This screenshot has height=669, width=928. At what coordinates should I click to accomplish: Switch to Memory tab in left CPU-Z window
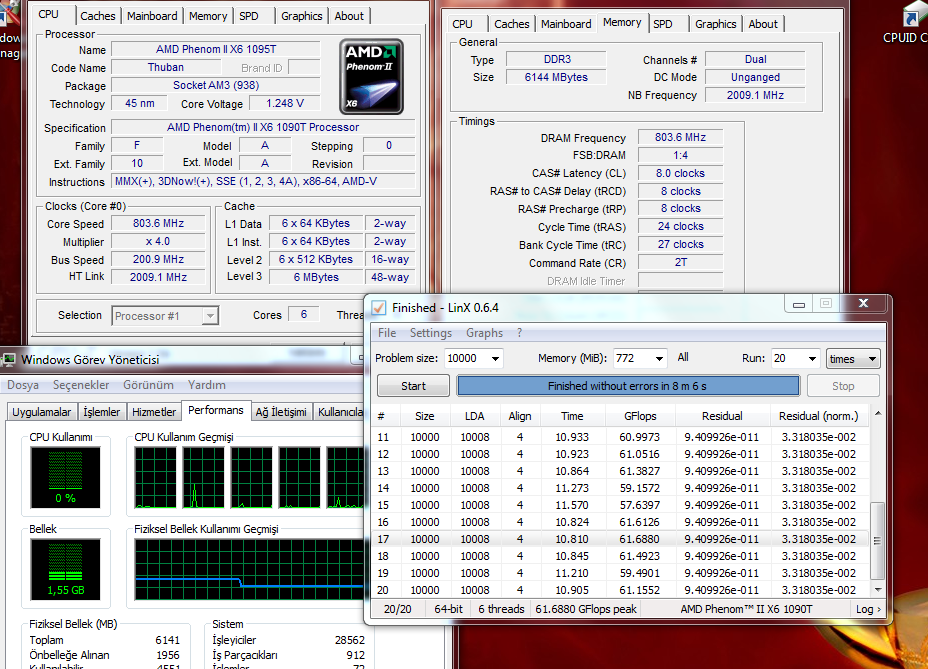(x=208, y=16)
